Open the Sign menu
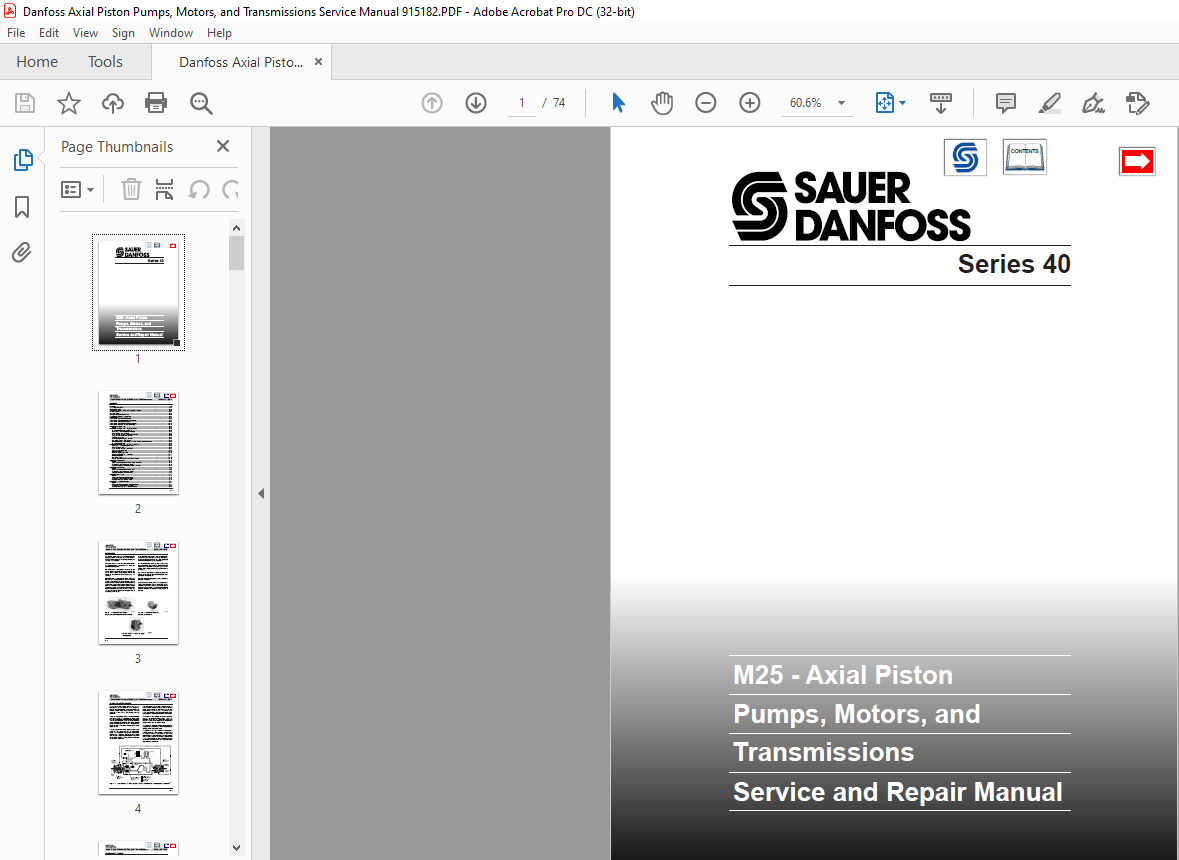This screenshot has height=860, width=1179. click(123, 33)
